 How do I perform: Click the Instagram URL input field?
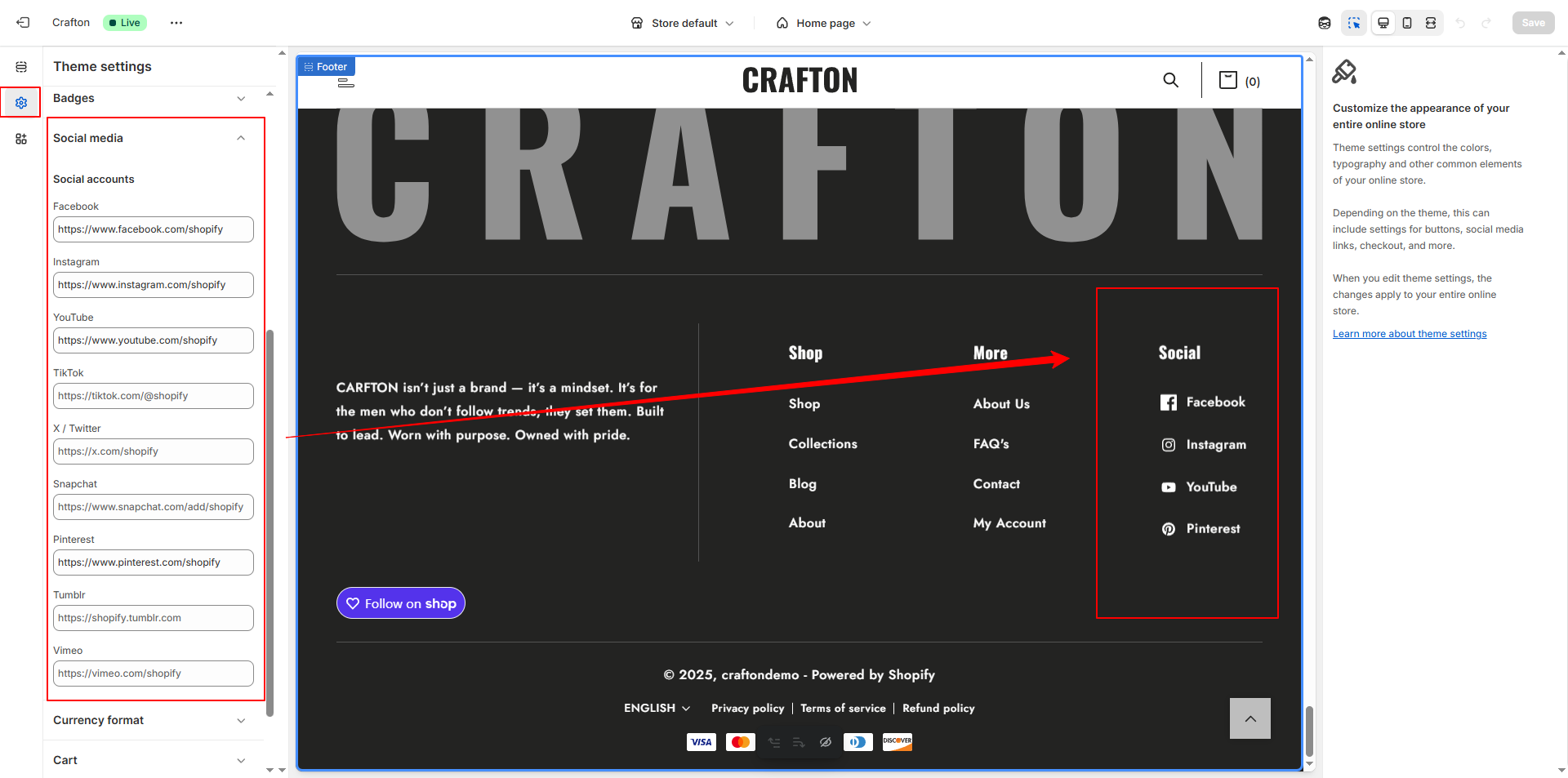click(153, 285)
